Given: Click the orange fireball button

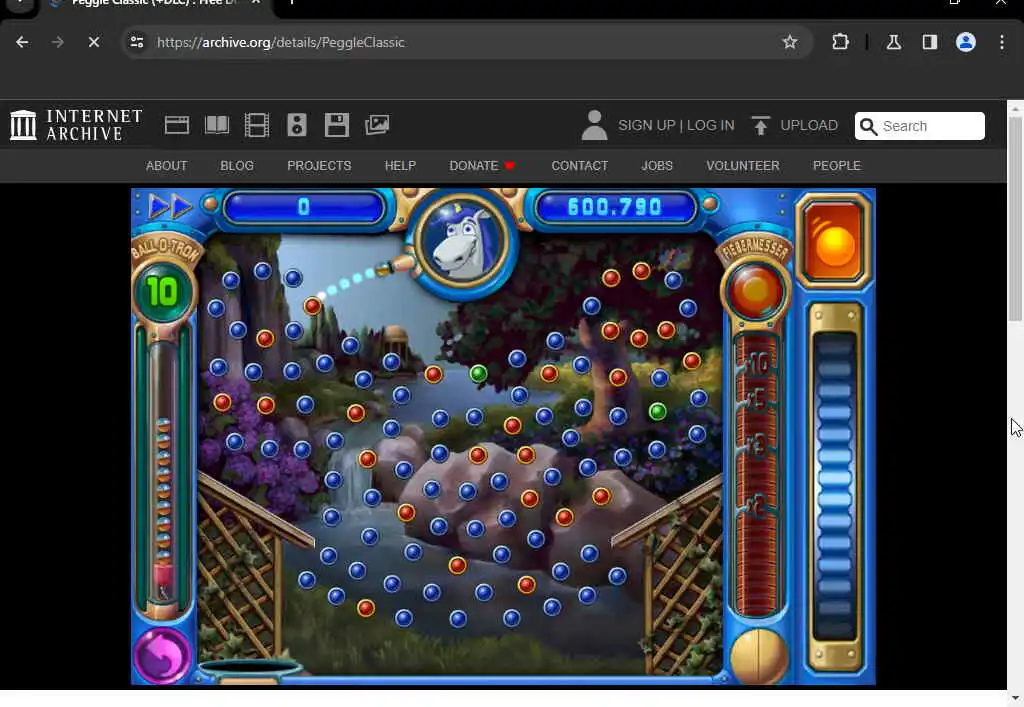Looking at the screenshot, I should pos(833,242).
